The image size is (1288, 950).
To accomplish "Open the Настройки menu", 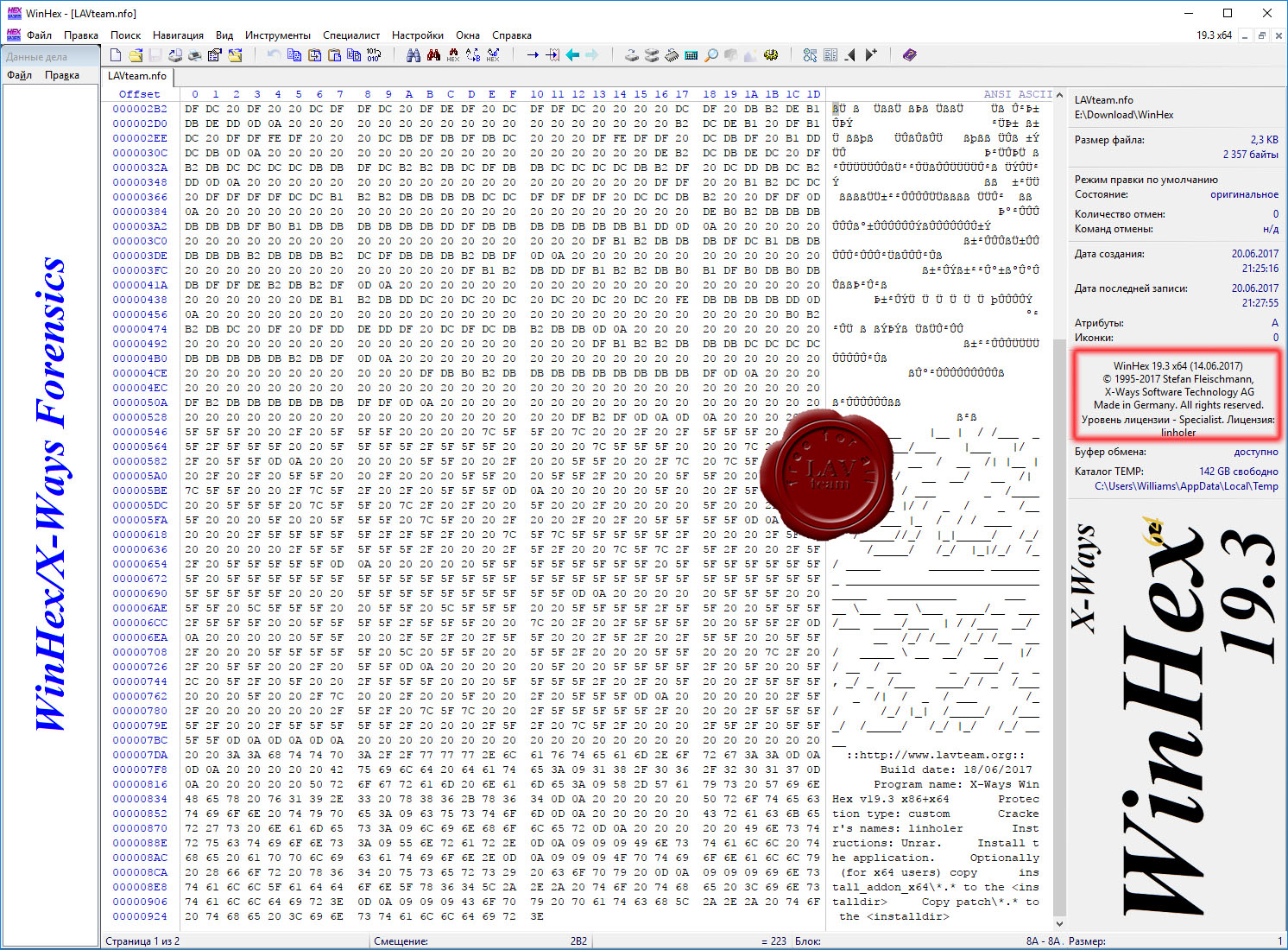I will pyautogui.click(x=418, y=35).
